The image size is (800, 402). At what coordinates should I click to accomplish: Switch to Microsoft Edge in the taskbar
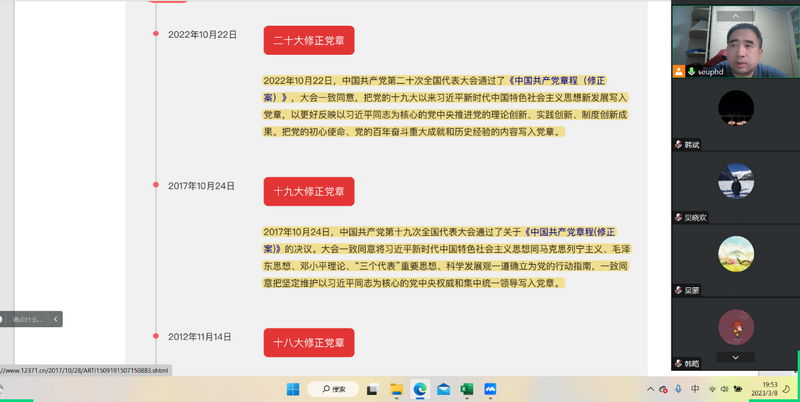click(420, 389)
